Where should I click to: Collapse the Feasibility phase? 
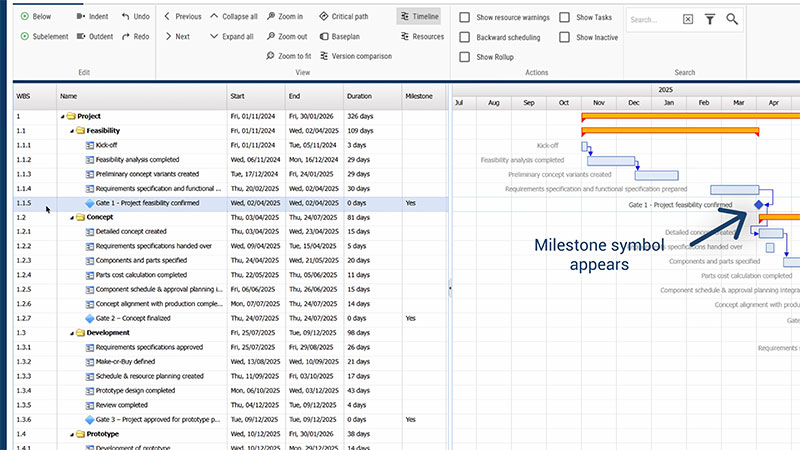click(x=71, y=131)
